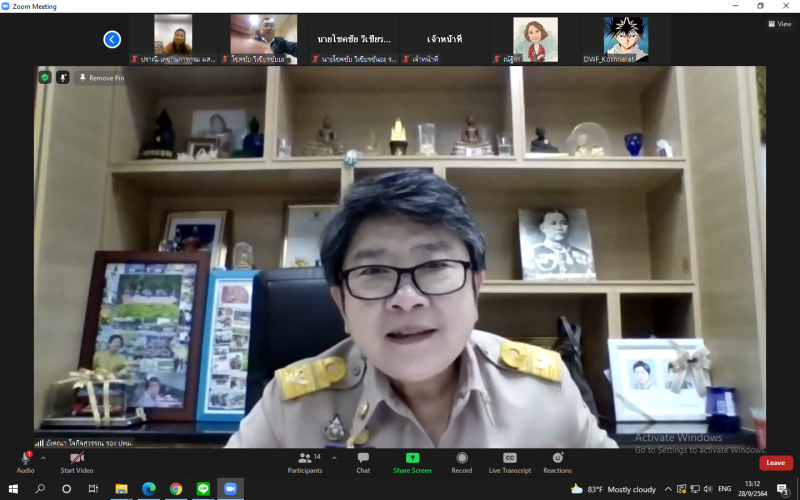Select the man in jacket video thumbnail
The height and width of the screenshot is (500, 800).
click(x=264, y=39)
